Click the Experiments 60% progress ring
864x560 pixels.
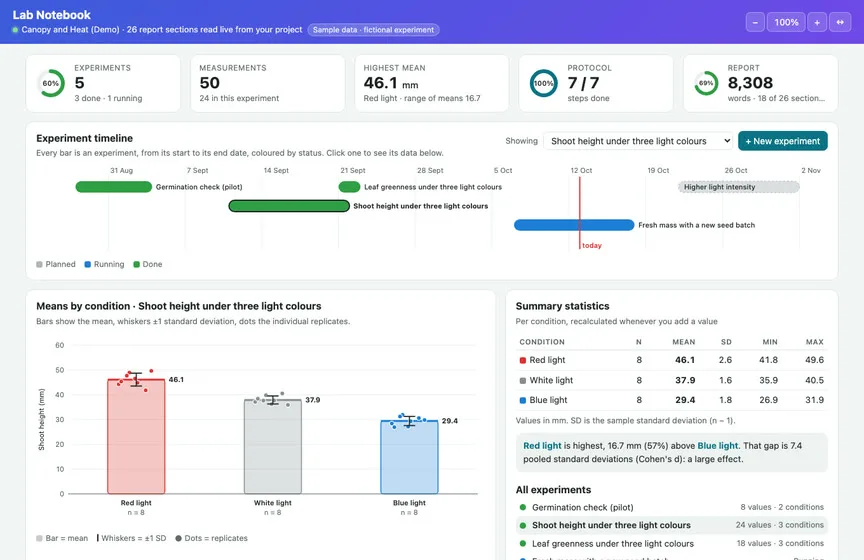tap(51, 83)
